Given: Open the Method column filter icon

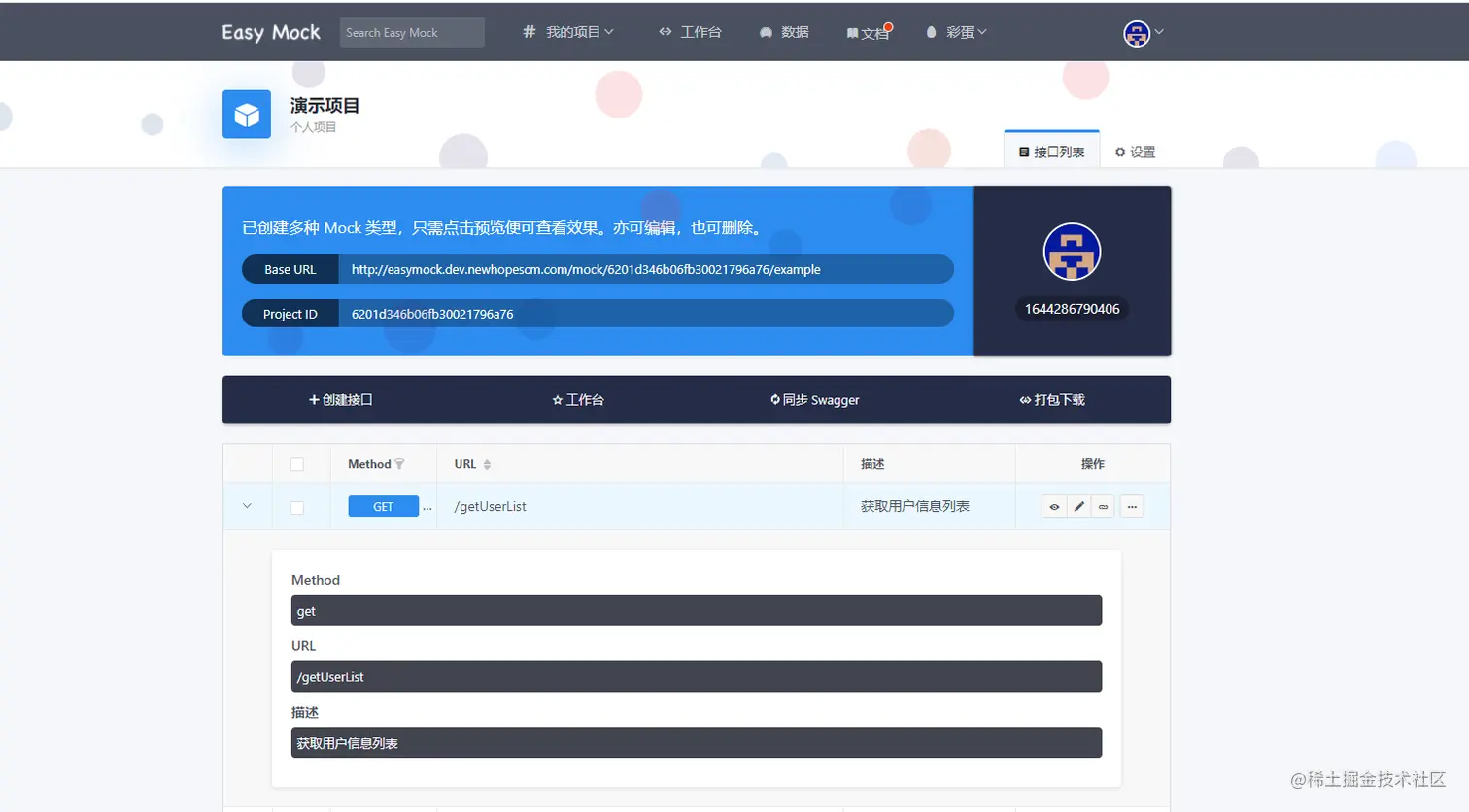Looking at the screenshot, I should click(x=399, y=464).
